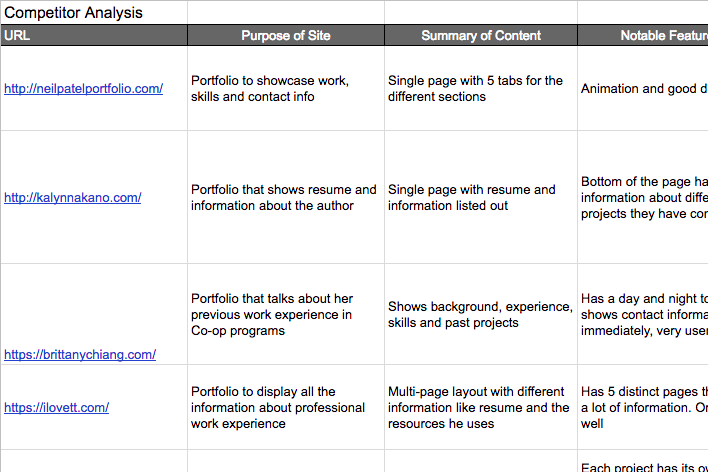Select the Co-op programs work experience cell

[285, 315]
